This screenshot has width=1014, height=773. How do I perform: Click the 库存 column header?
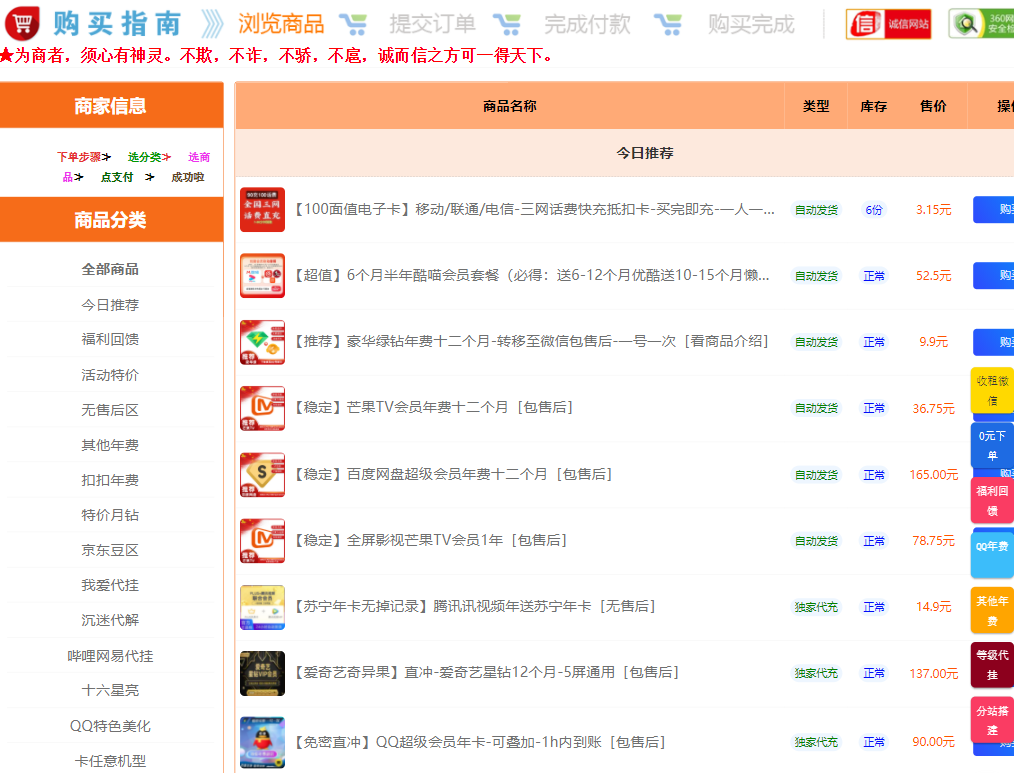[874, 106]
